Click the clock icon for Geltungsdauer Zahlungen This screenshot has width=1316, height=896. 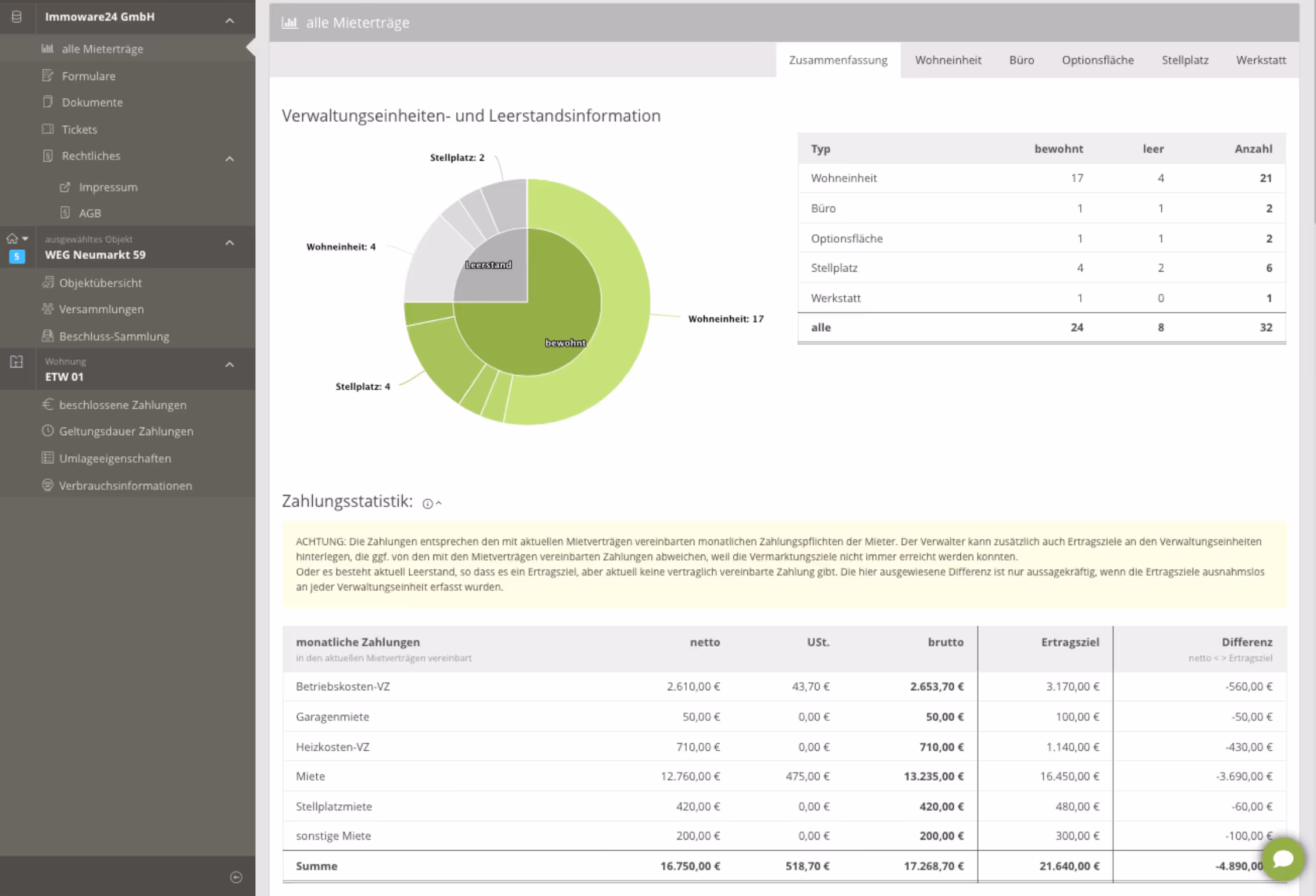[48, 431]
